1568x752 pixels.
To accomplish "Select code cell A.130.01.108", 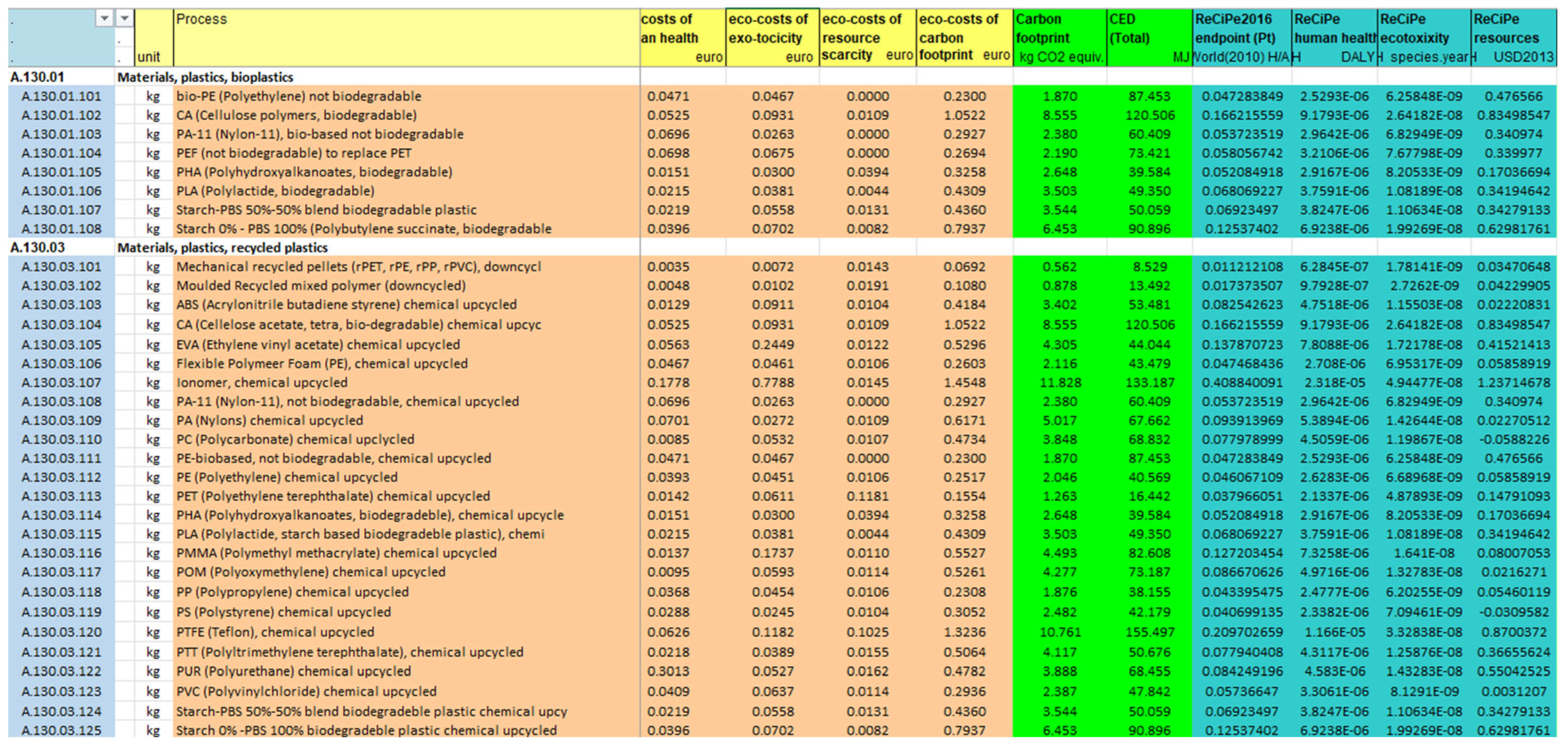I will (61, 229).
